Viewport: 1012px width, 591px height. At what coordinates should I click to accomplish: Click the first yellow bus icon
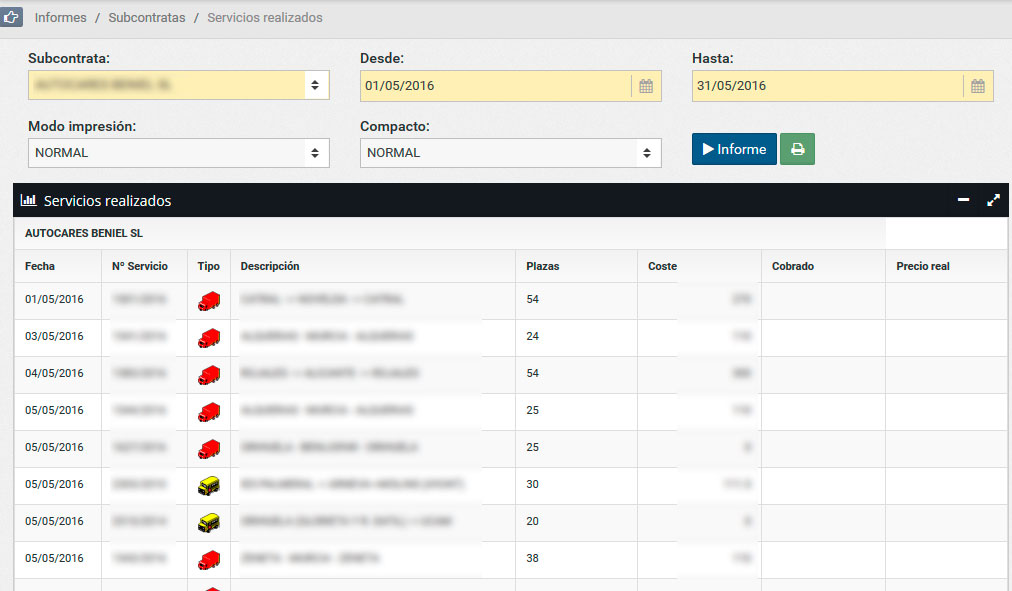point(209,485)
